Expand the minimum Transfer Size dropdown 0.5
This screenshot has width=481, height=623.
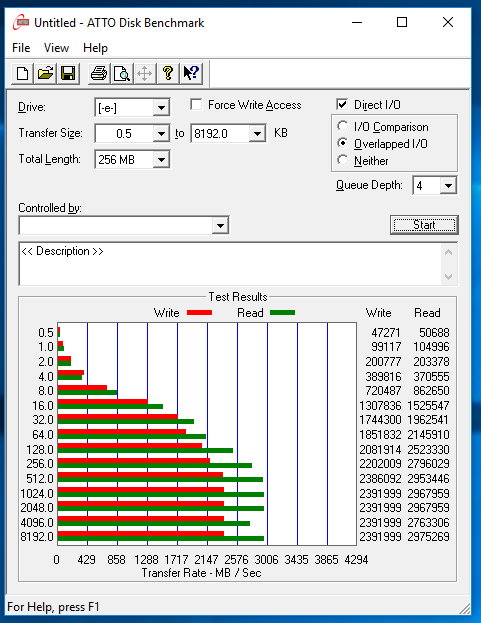[x=161, y=134]
